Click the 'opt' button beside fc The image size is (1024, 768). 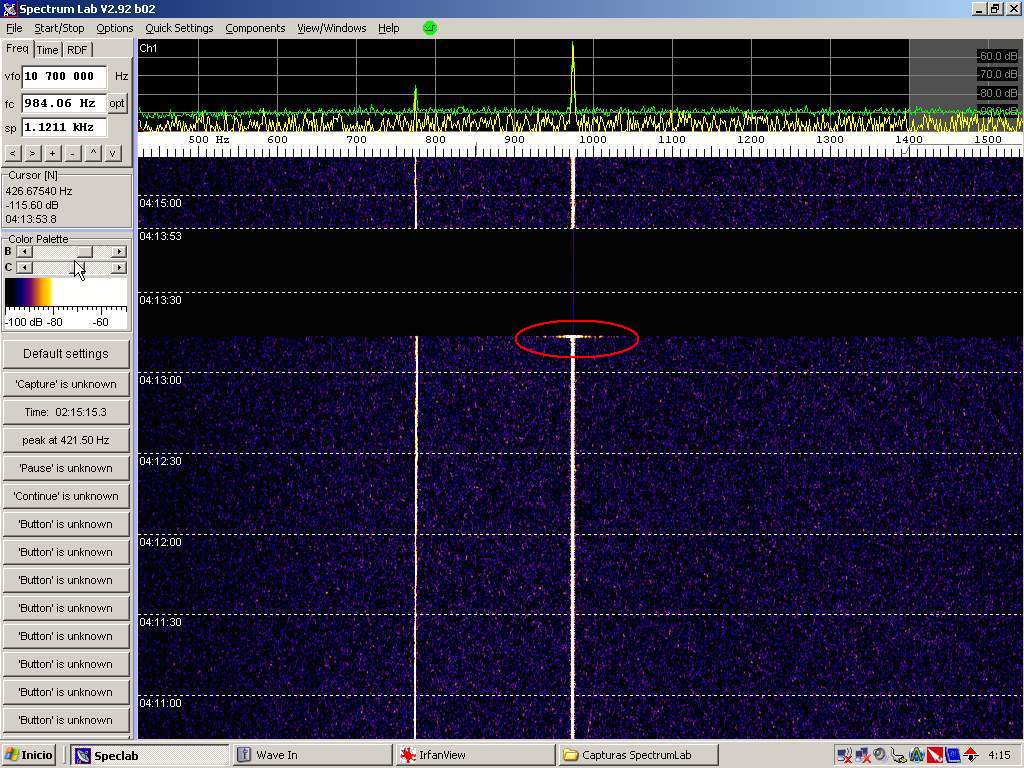[117, 103]
